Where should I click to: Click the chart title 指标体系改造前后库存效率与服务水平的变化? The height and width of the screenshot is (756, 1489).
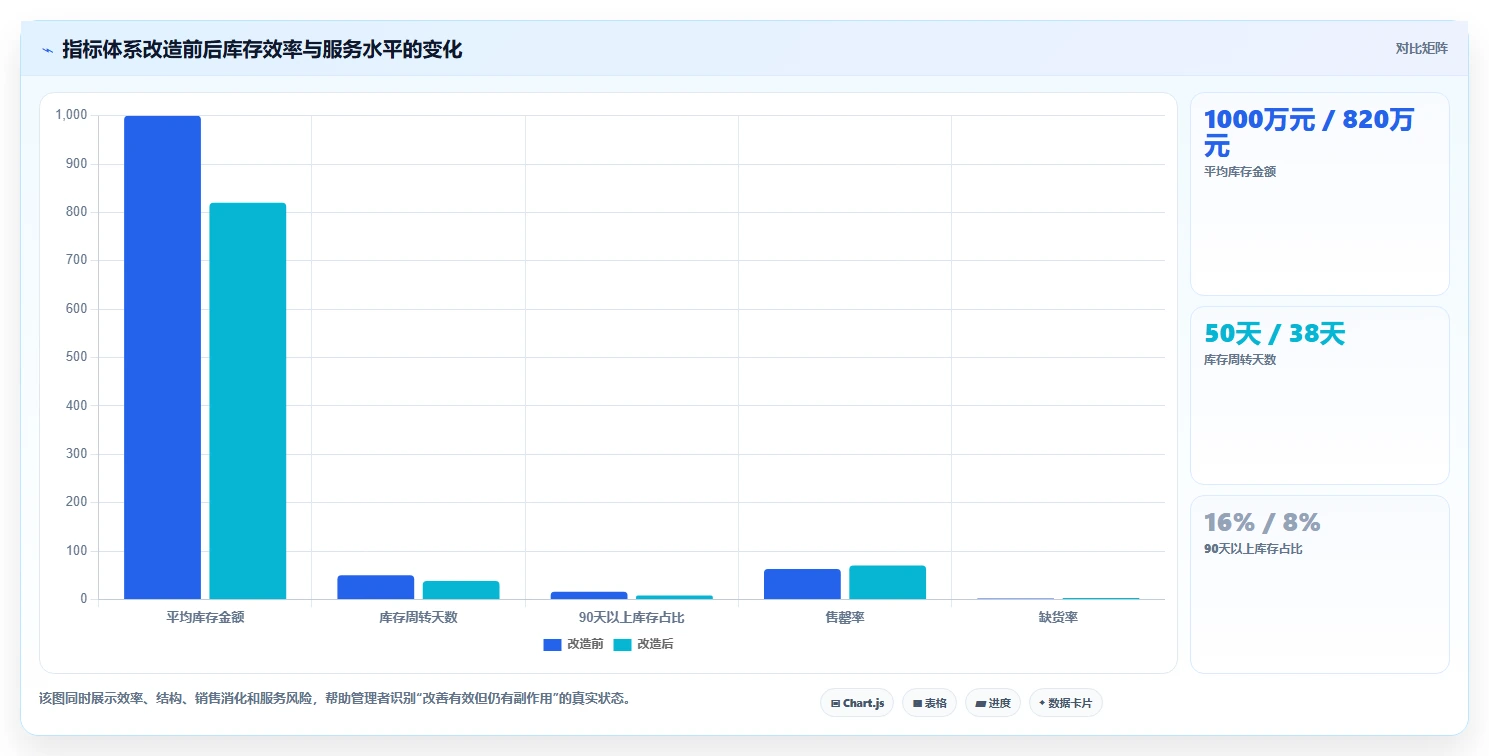click(262, 49)
